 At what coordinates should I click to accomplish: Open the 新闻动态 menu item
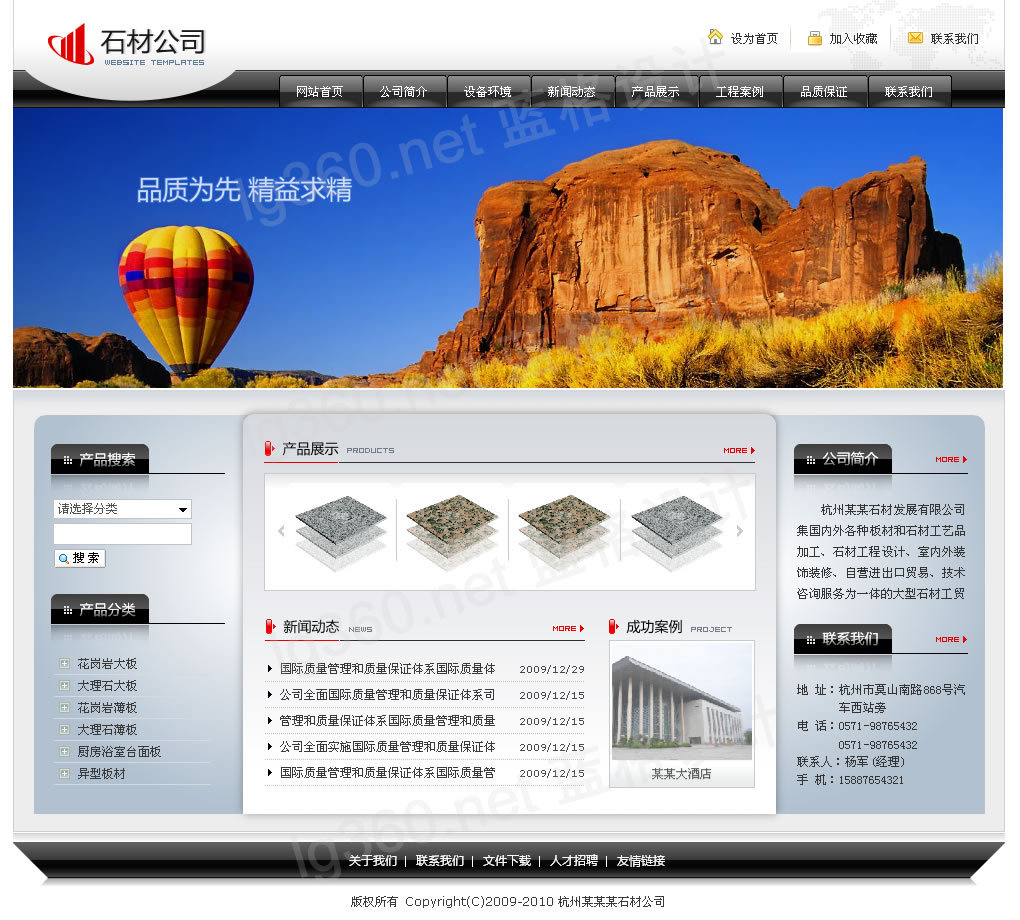tap(572, 91)
